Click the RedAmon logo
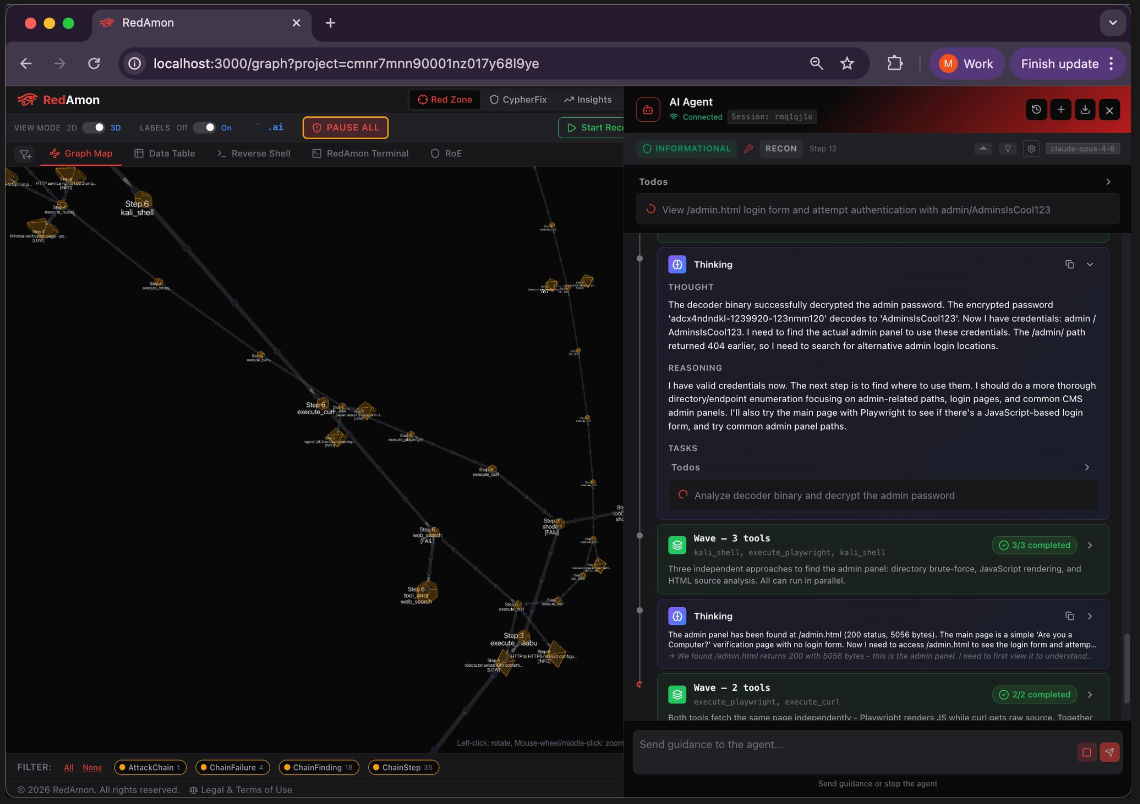The width and height of the screenshot is (1140, 804). click(x=59, y=100)
